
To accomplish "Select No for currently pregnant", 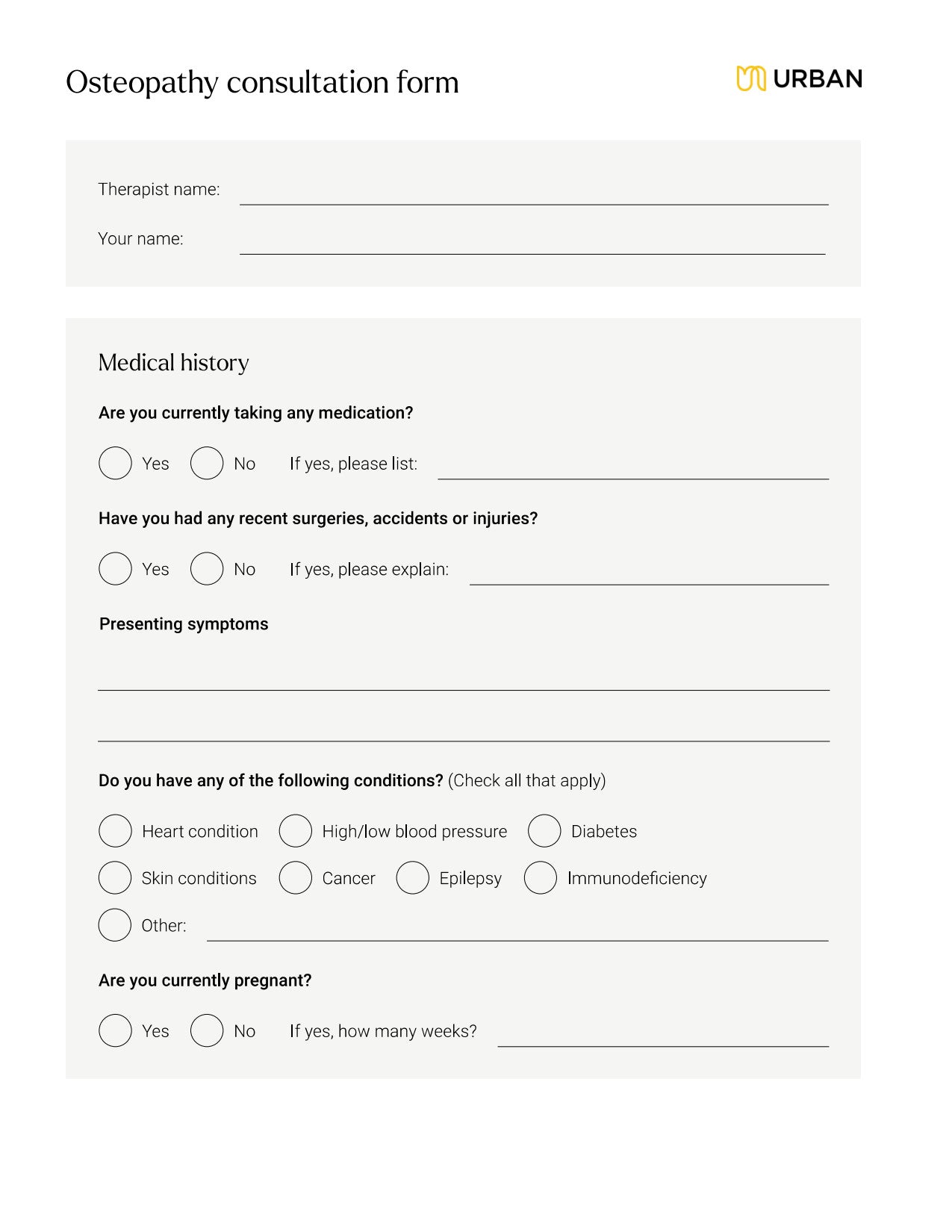I will pyautogui.click(x=207, y=1030).
